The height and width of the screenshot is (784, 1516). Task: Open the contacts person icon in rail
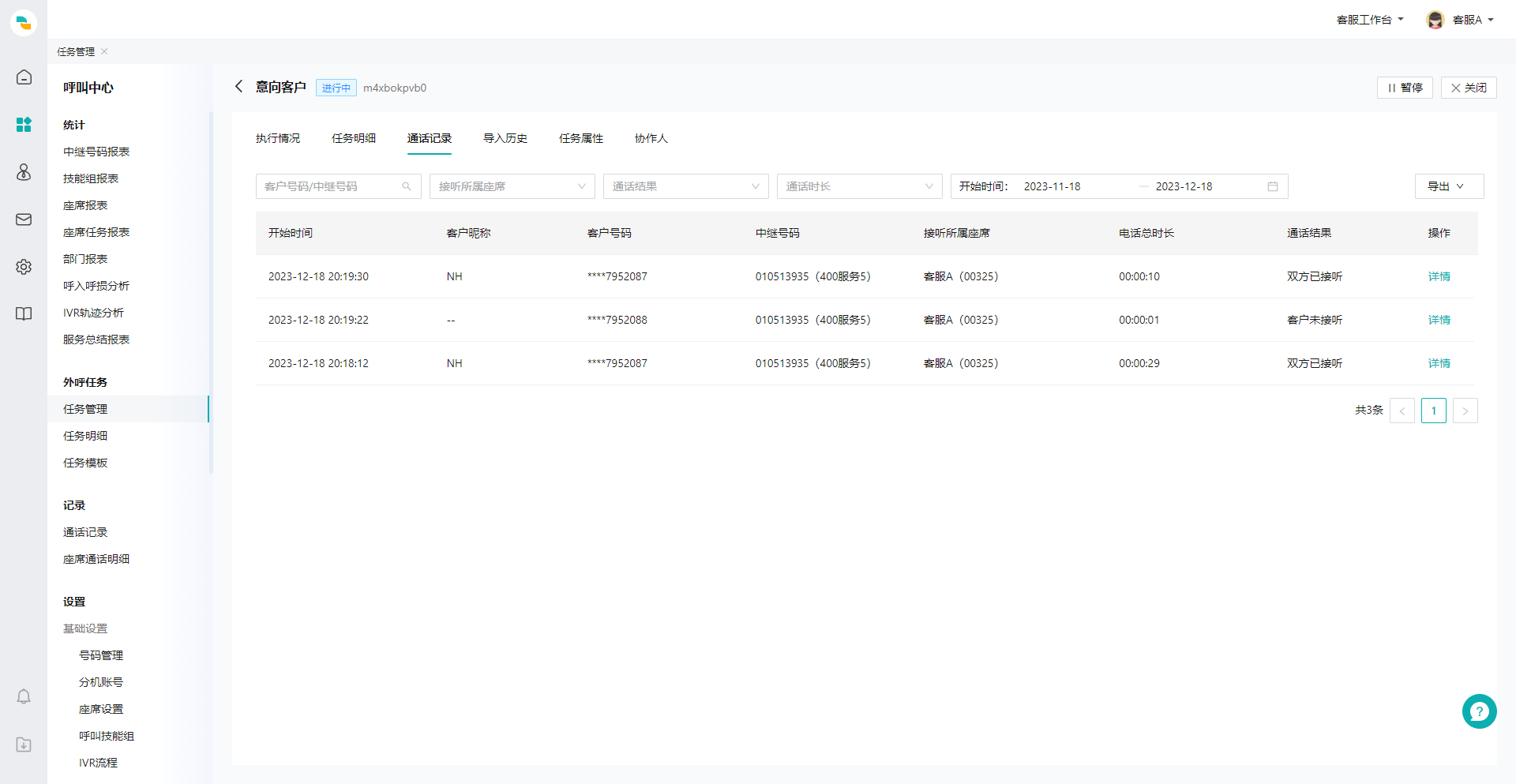pyautogui.click(x=24, y=172)
